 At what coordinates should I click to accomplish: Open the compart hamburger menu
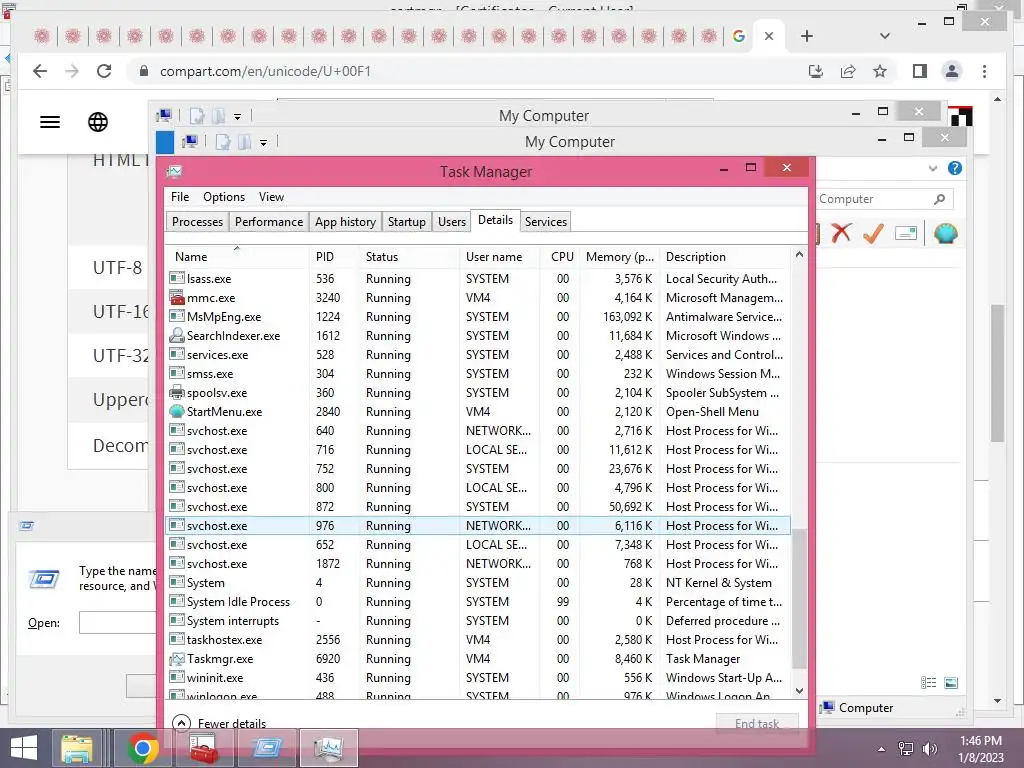[x=50, y=121]
